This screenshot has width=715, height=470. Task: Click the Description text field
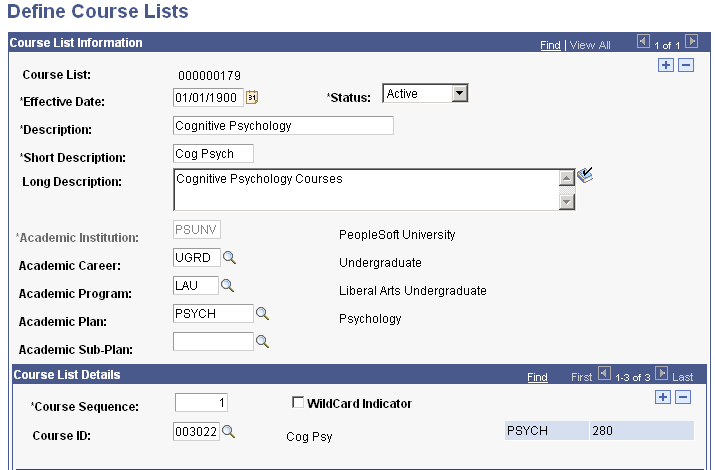[283, 126]
